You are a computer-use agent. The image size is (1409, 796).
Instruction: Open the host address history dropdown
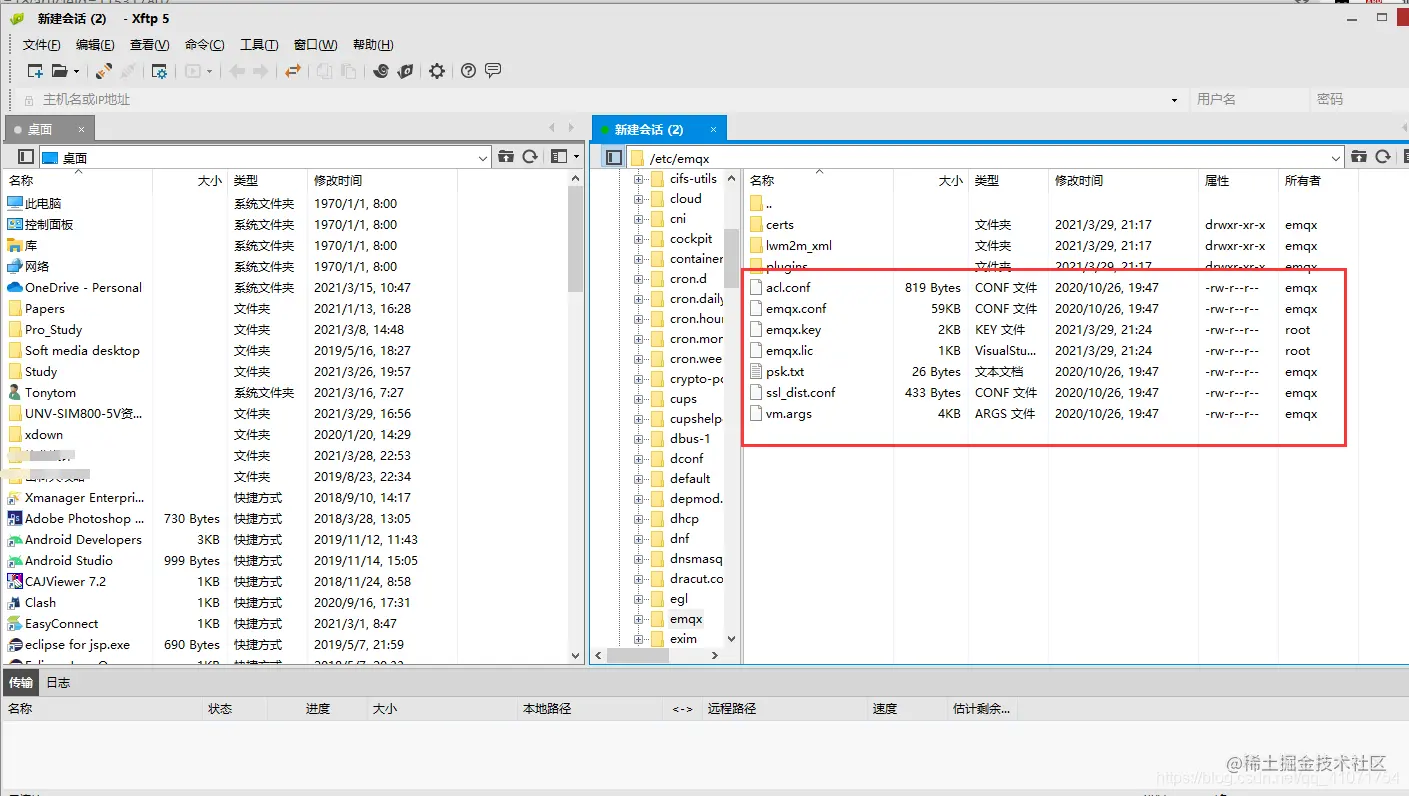point(1175,100)
